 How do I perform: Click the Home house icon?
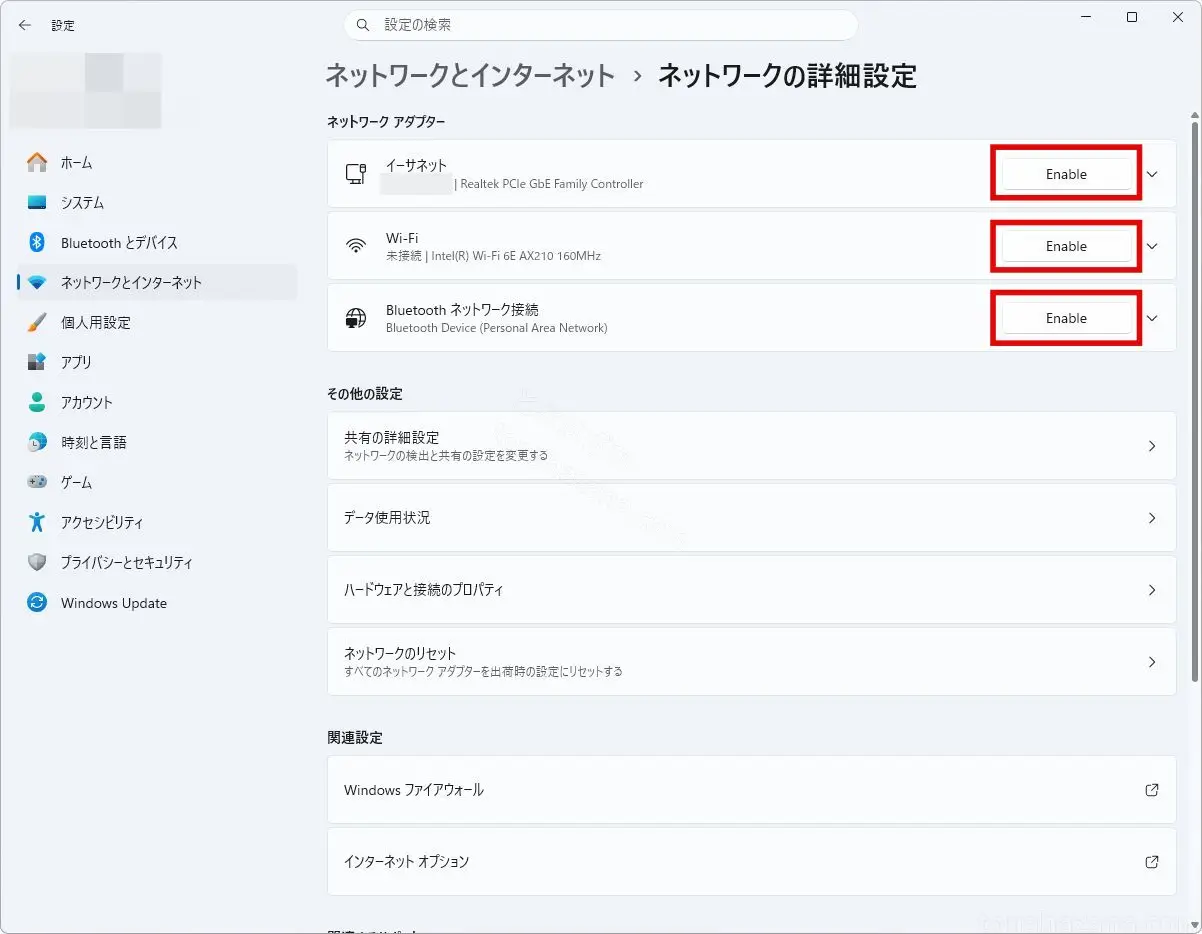tap(37, 162)
